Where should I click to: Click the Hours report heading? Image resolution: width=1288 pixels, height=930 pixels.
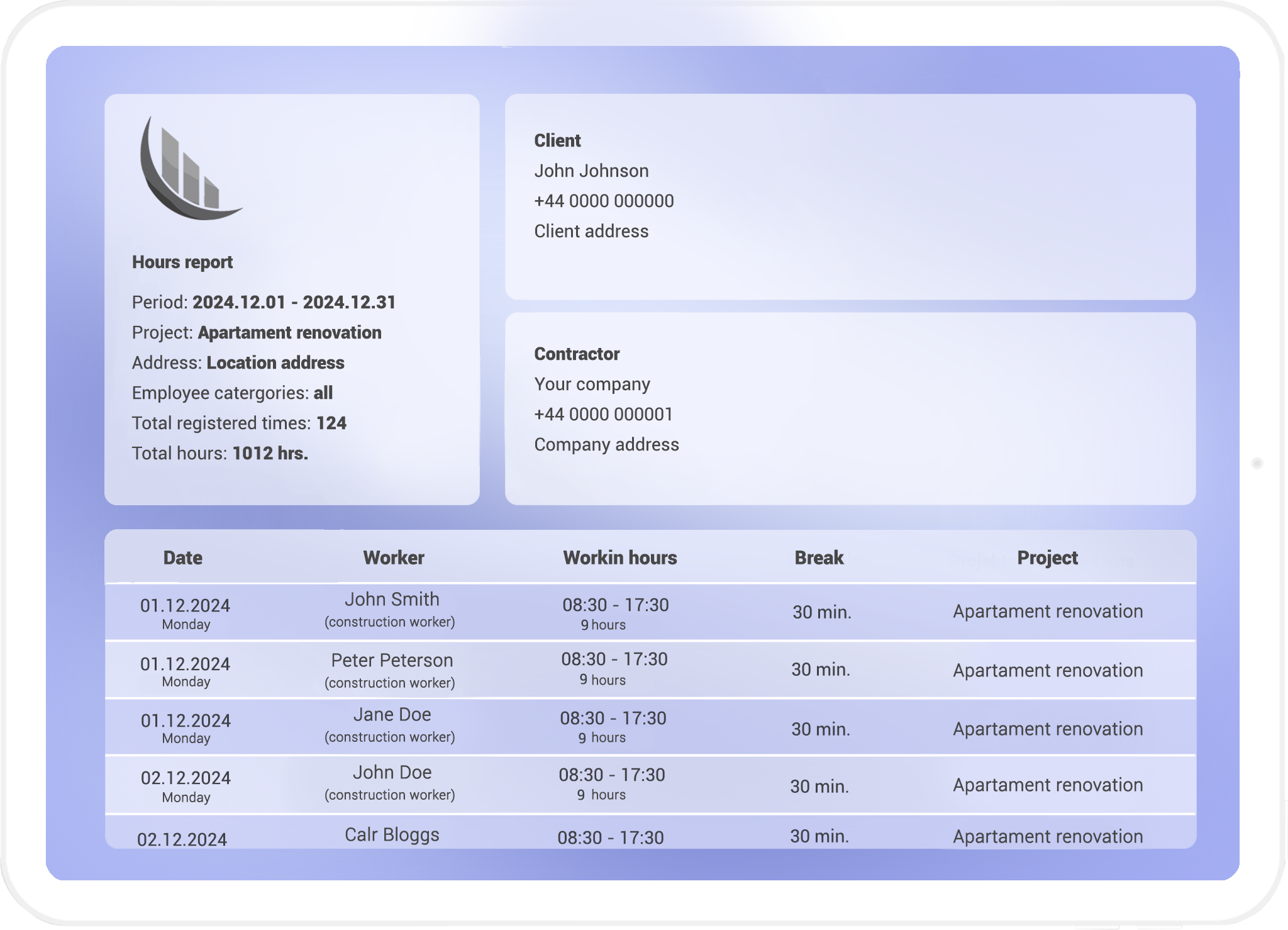[x=182, y=262]
